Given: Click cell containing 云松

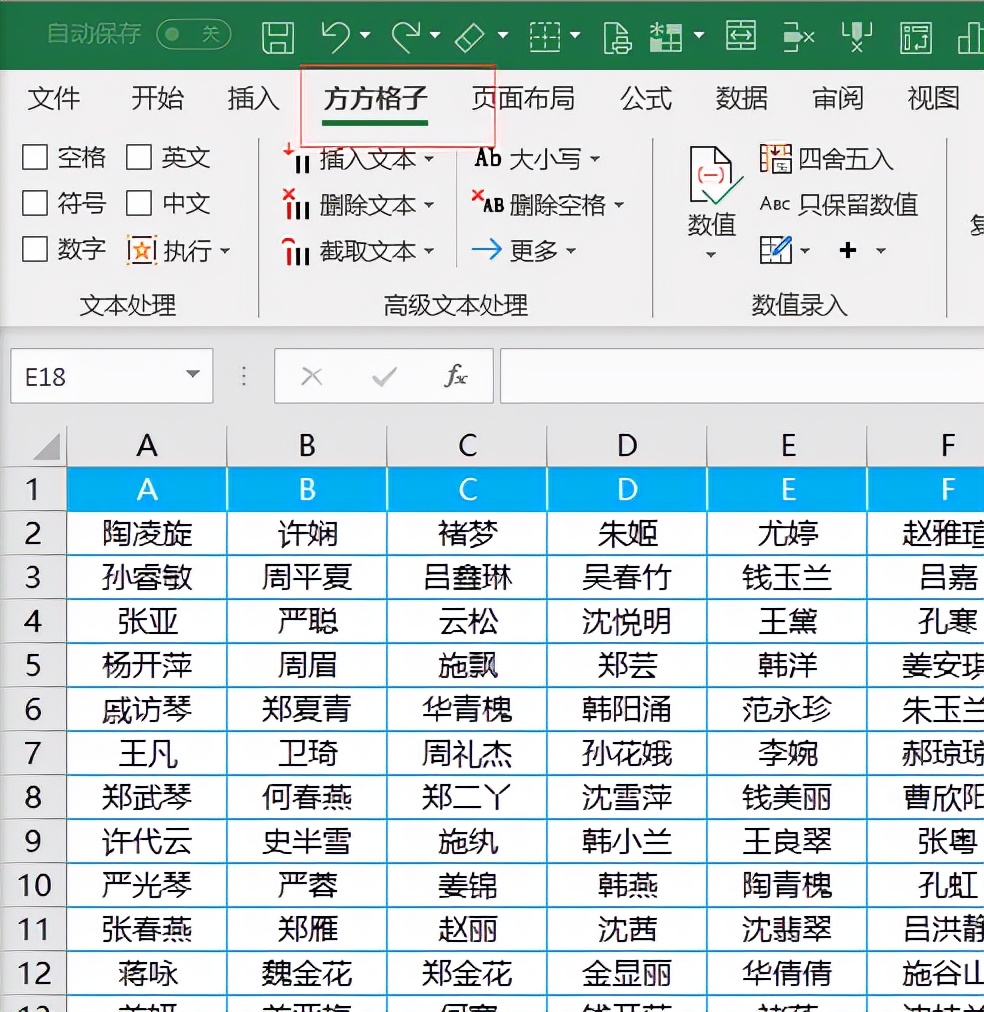Looking at the screenshot, I should (x=467, y=621).
